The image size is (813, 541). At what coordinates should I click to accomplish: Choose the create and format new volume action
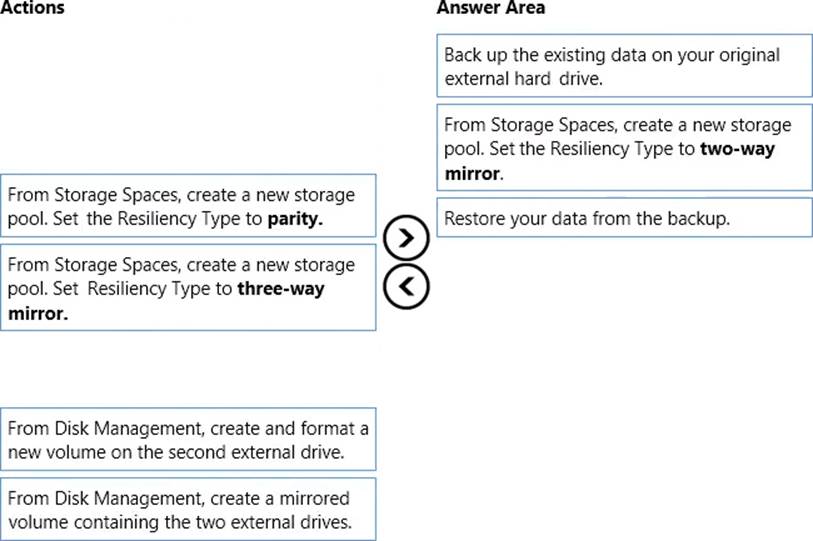188,439
